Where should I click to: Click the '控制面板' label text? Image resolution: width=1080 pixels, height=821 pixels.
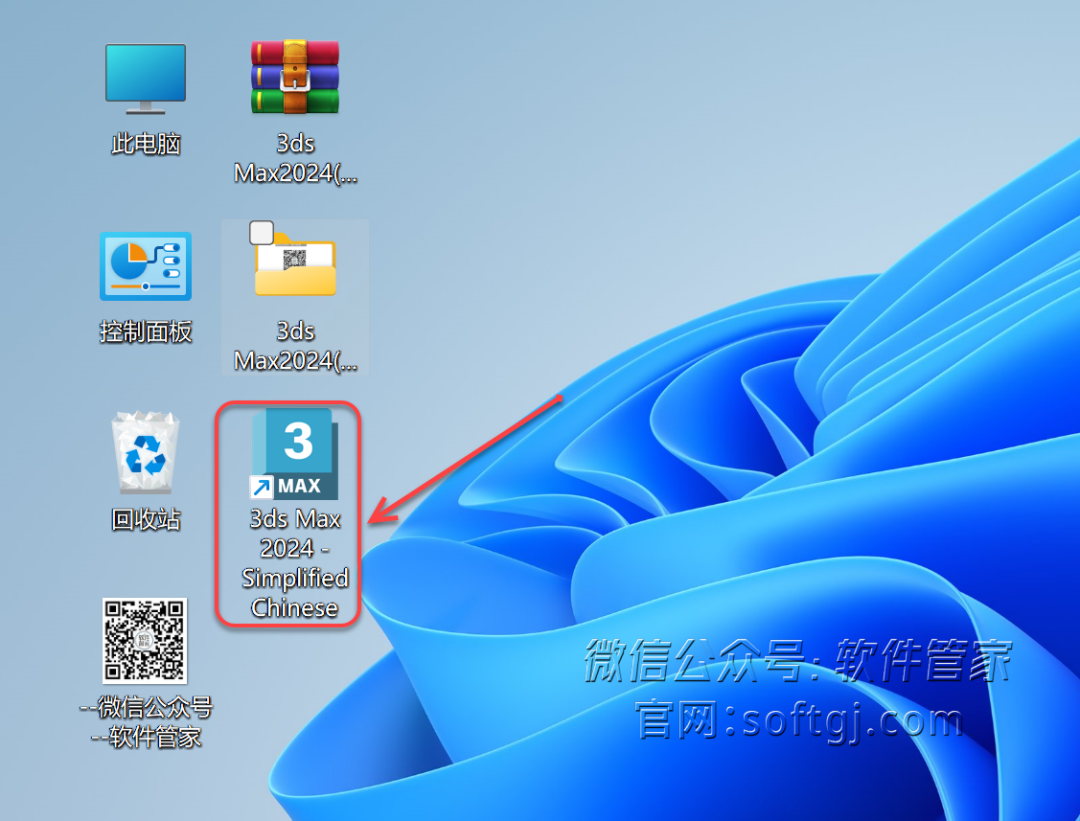[145, 332]
